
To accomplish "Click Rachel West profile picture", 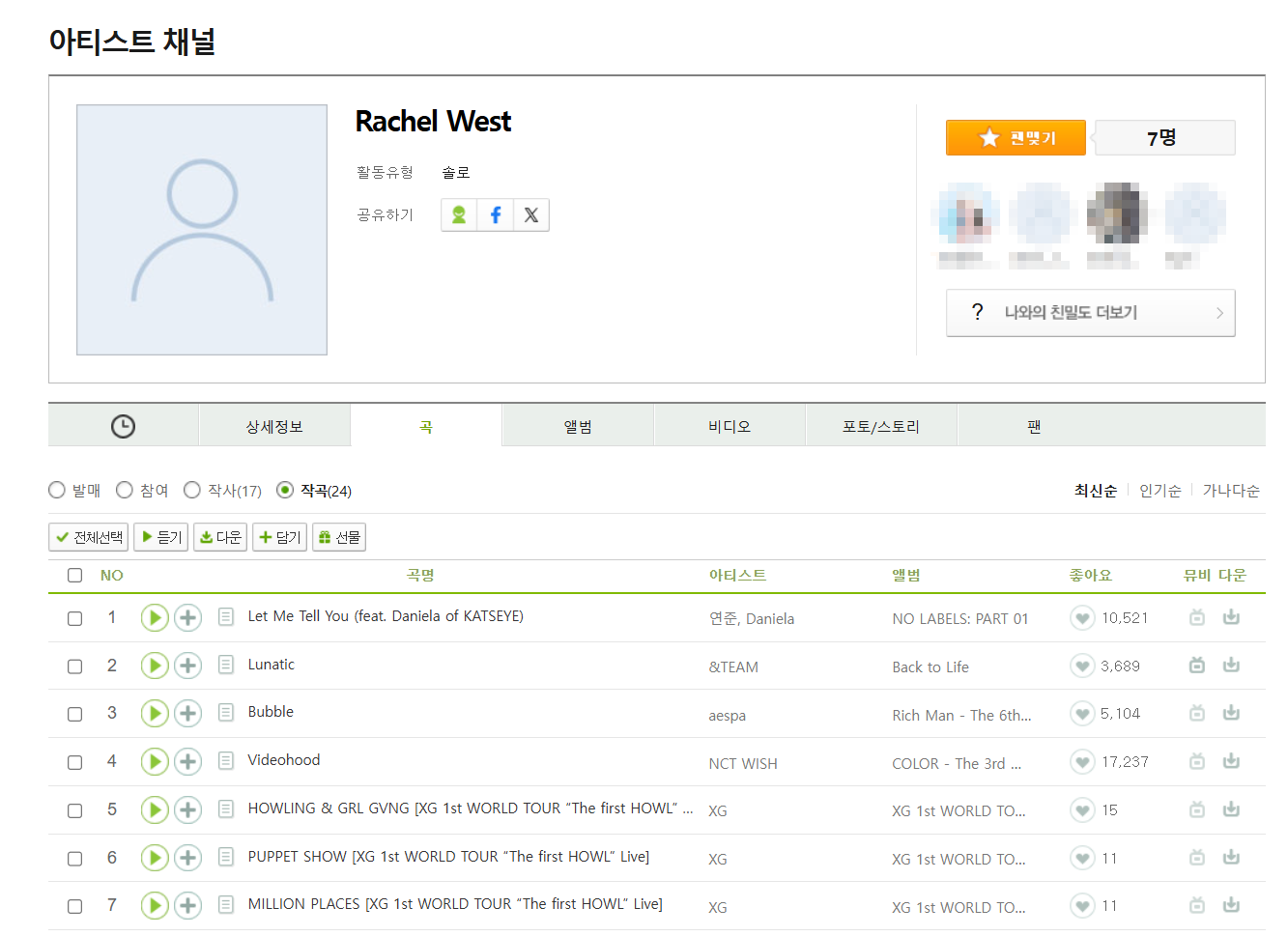I will pos(202,230).
